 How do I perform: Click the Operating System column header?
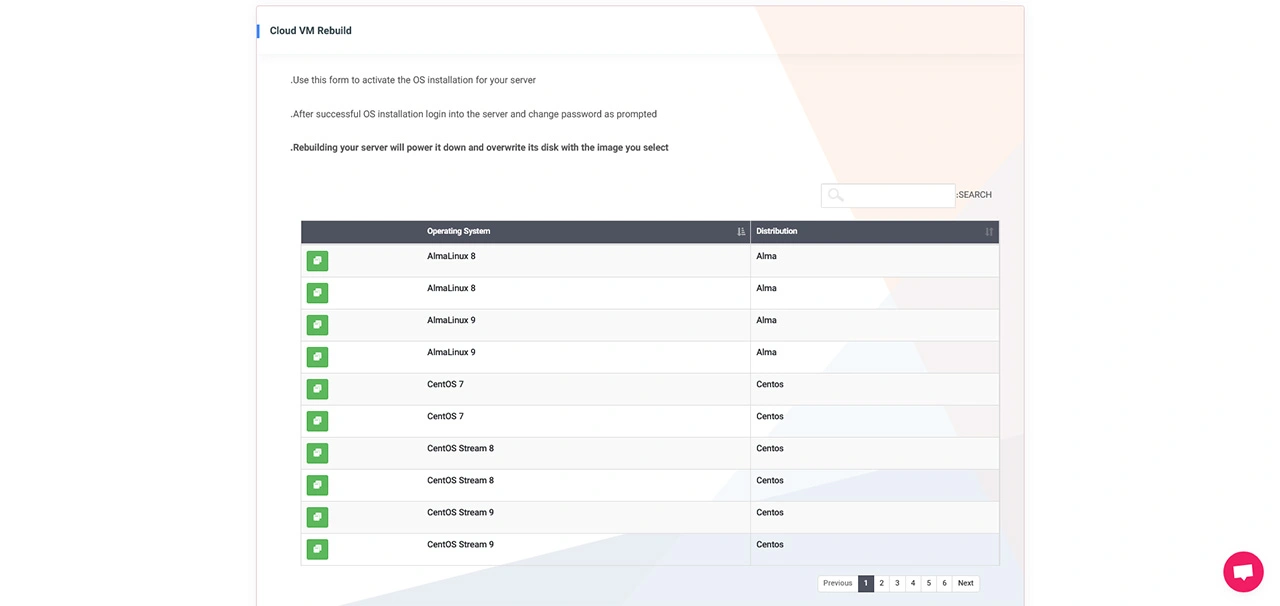(459, 232)
